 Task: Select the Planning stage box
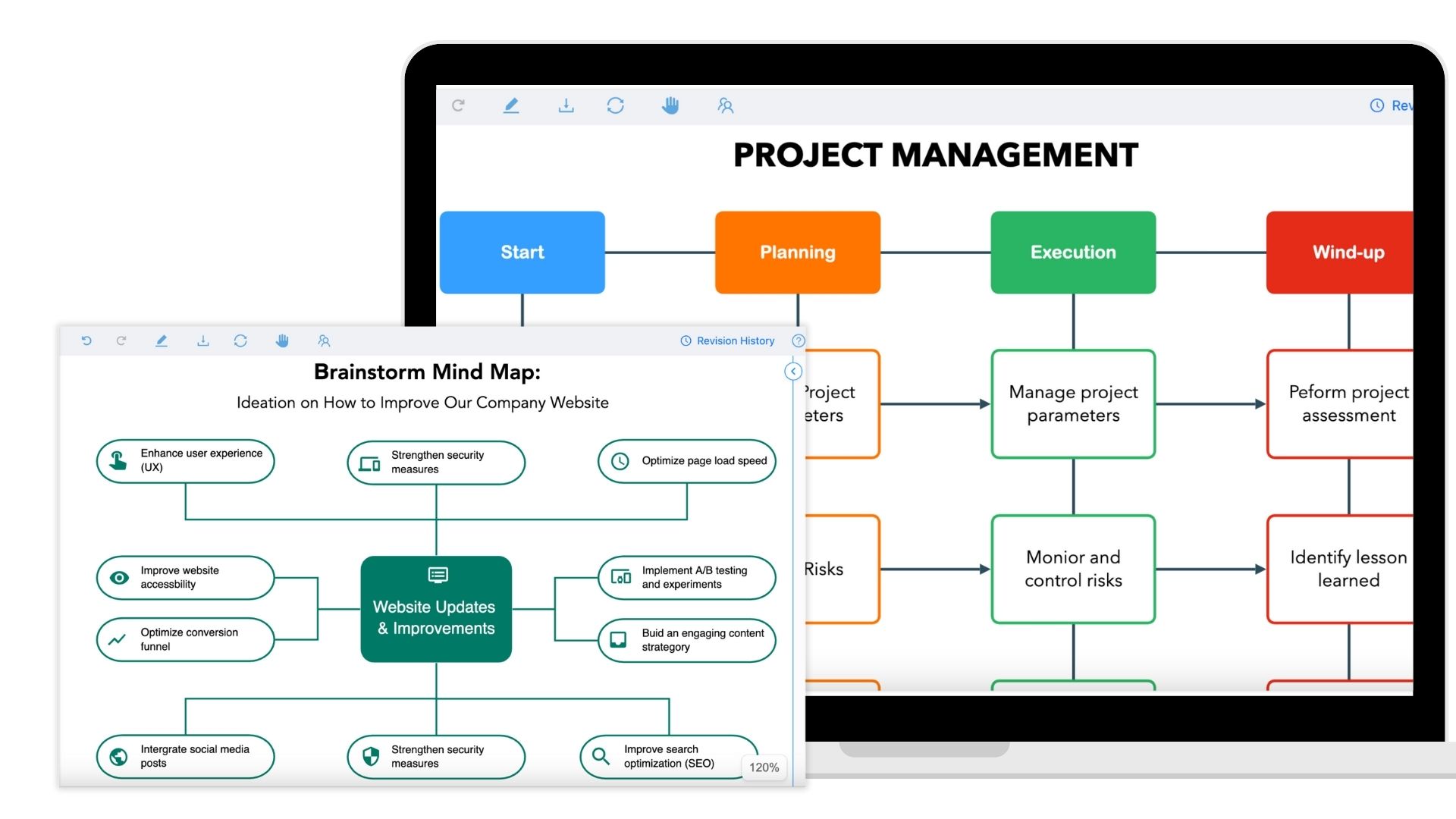click(x=797, y=253)
